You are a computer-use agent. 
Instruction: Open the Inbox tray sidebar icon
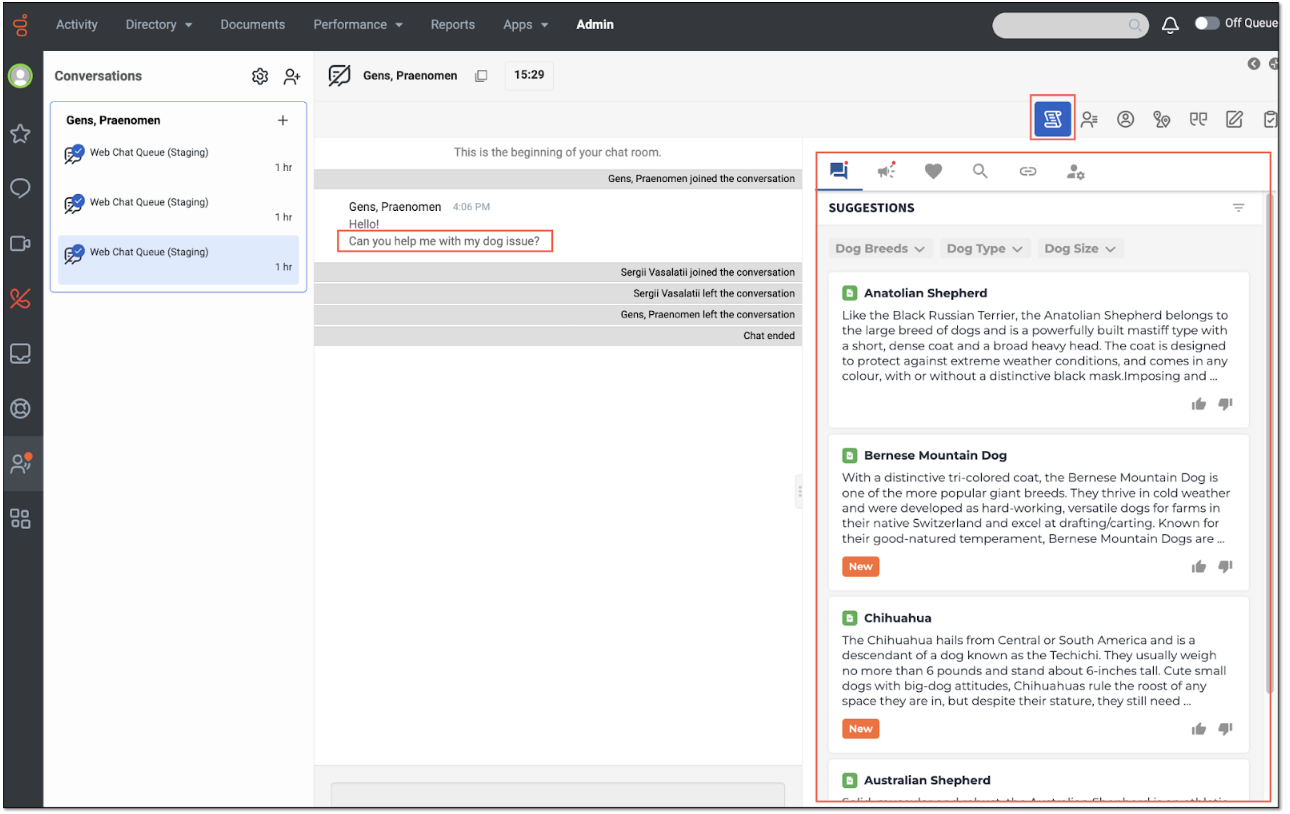click(x=20, y=353)
